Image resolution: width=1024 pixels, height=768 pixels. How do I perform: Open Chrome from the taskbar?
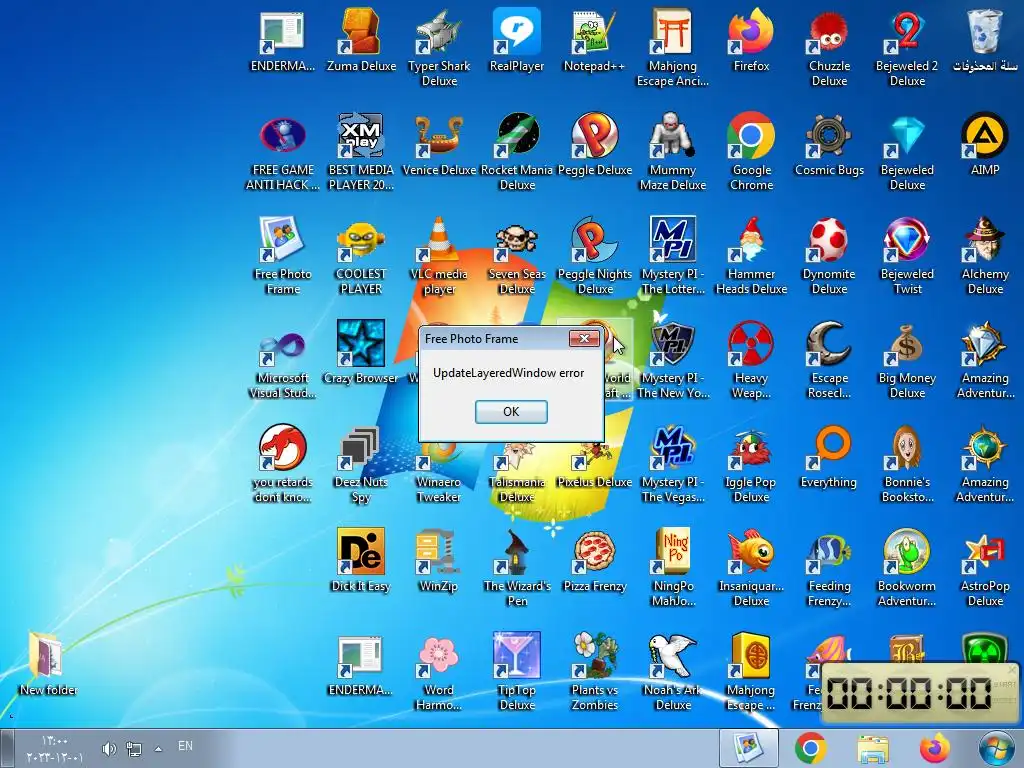coord(810,748)
